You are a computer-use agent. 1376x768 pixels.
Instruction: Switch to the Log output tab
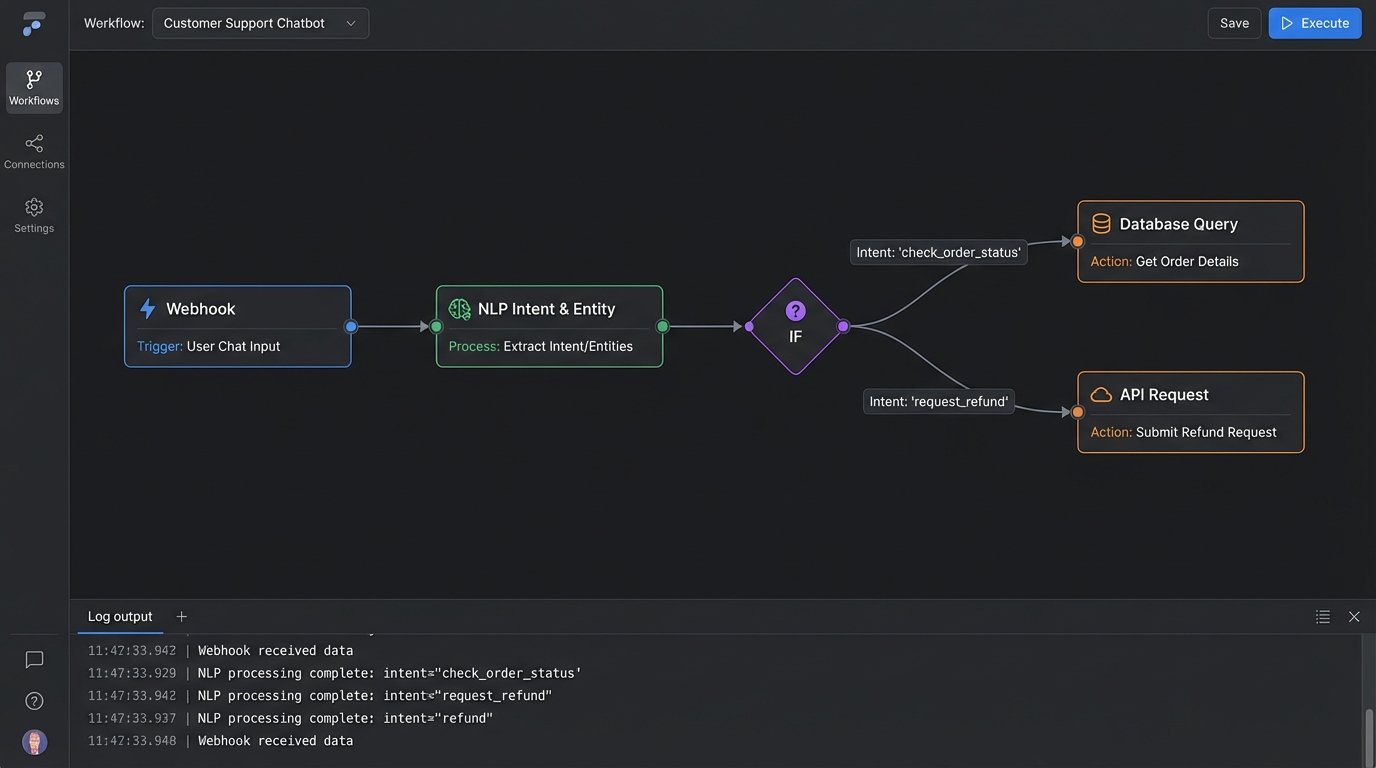pos(119,616)
